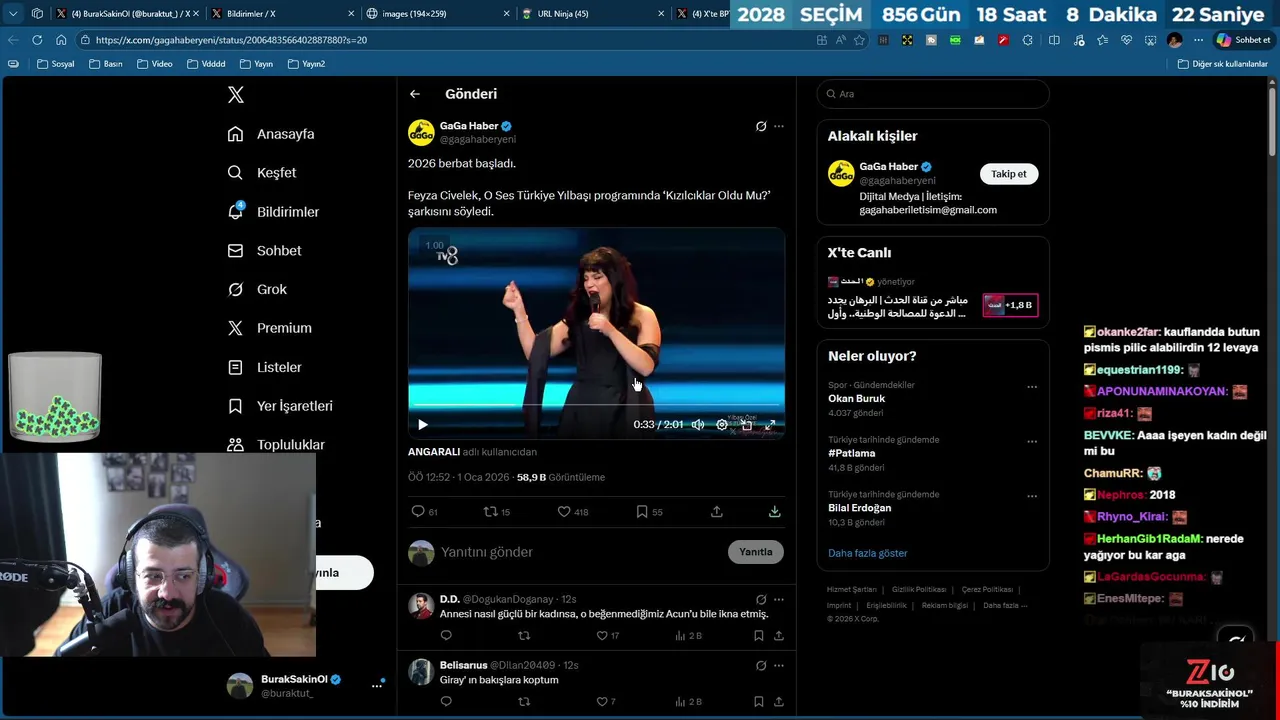Click the Yanıtla button
Screen dimensions: 1280x720
(x=756, y=552)
